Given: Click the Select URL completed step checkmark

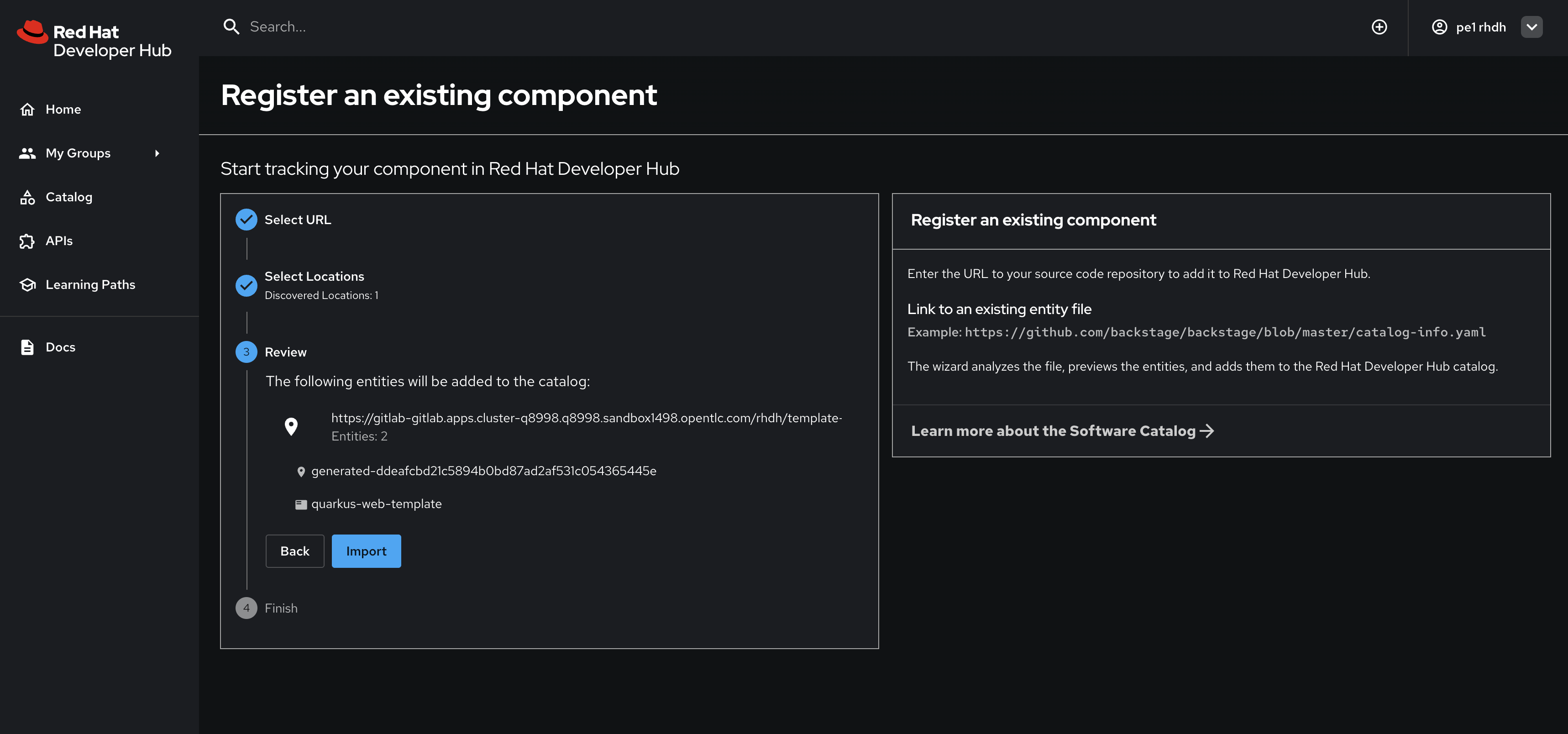Looking at the screenshot, I should point(246,220).
